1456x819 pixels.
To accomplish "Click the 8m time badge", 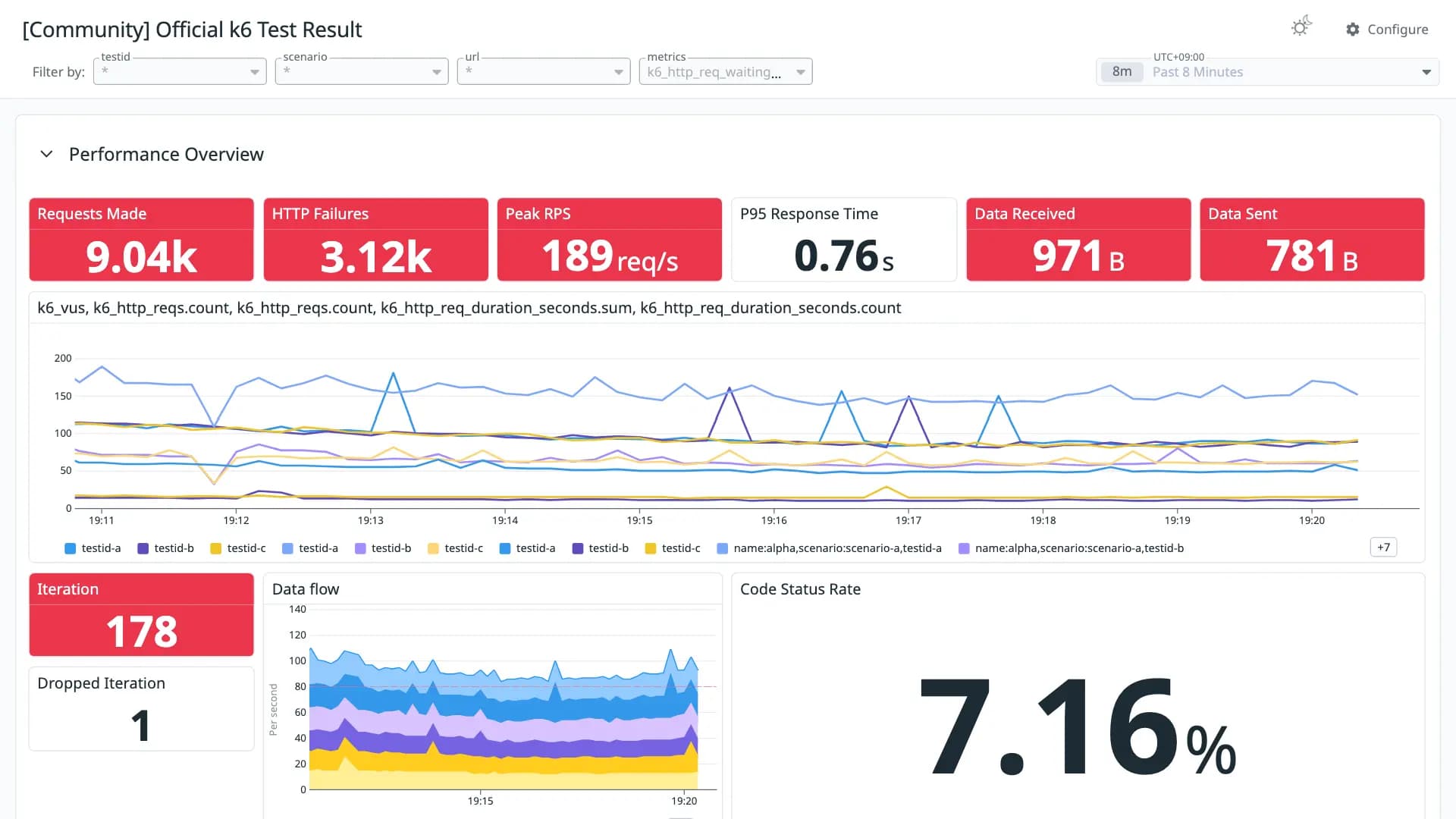I will [1122, 72].
